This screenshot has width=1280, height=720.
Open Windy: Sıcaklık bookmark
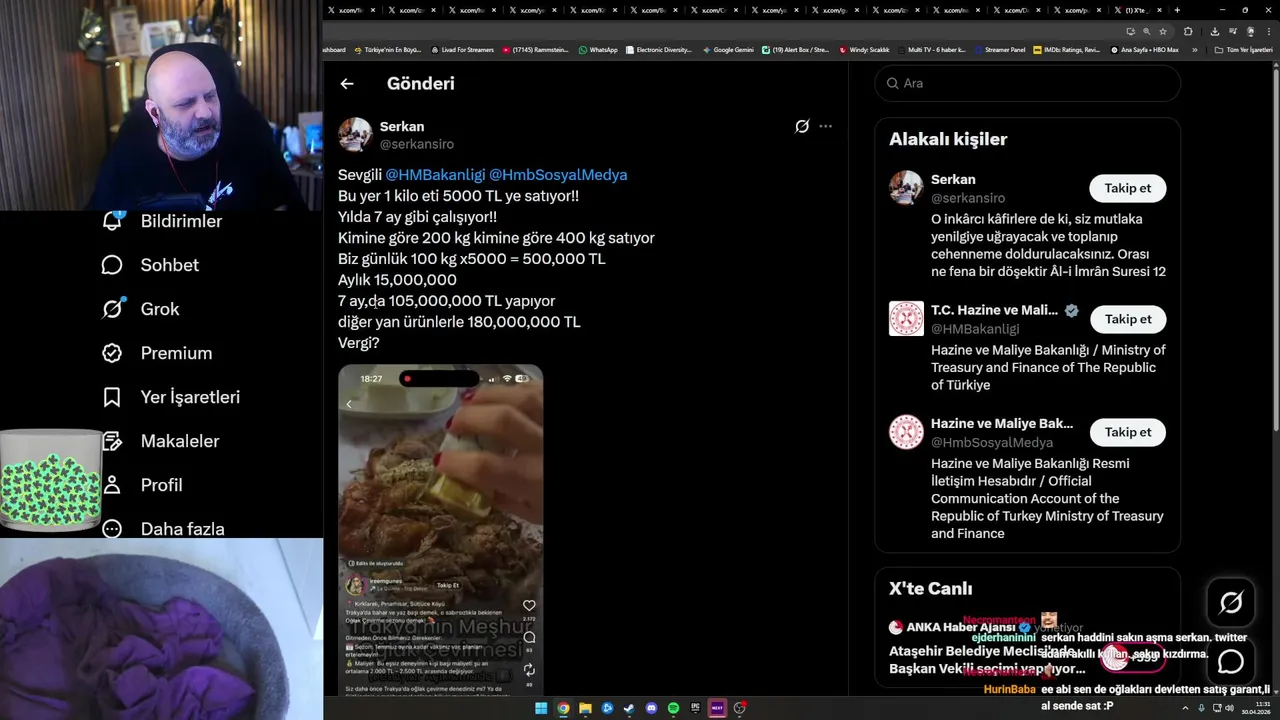click(x=864, y=50)
